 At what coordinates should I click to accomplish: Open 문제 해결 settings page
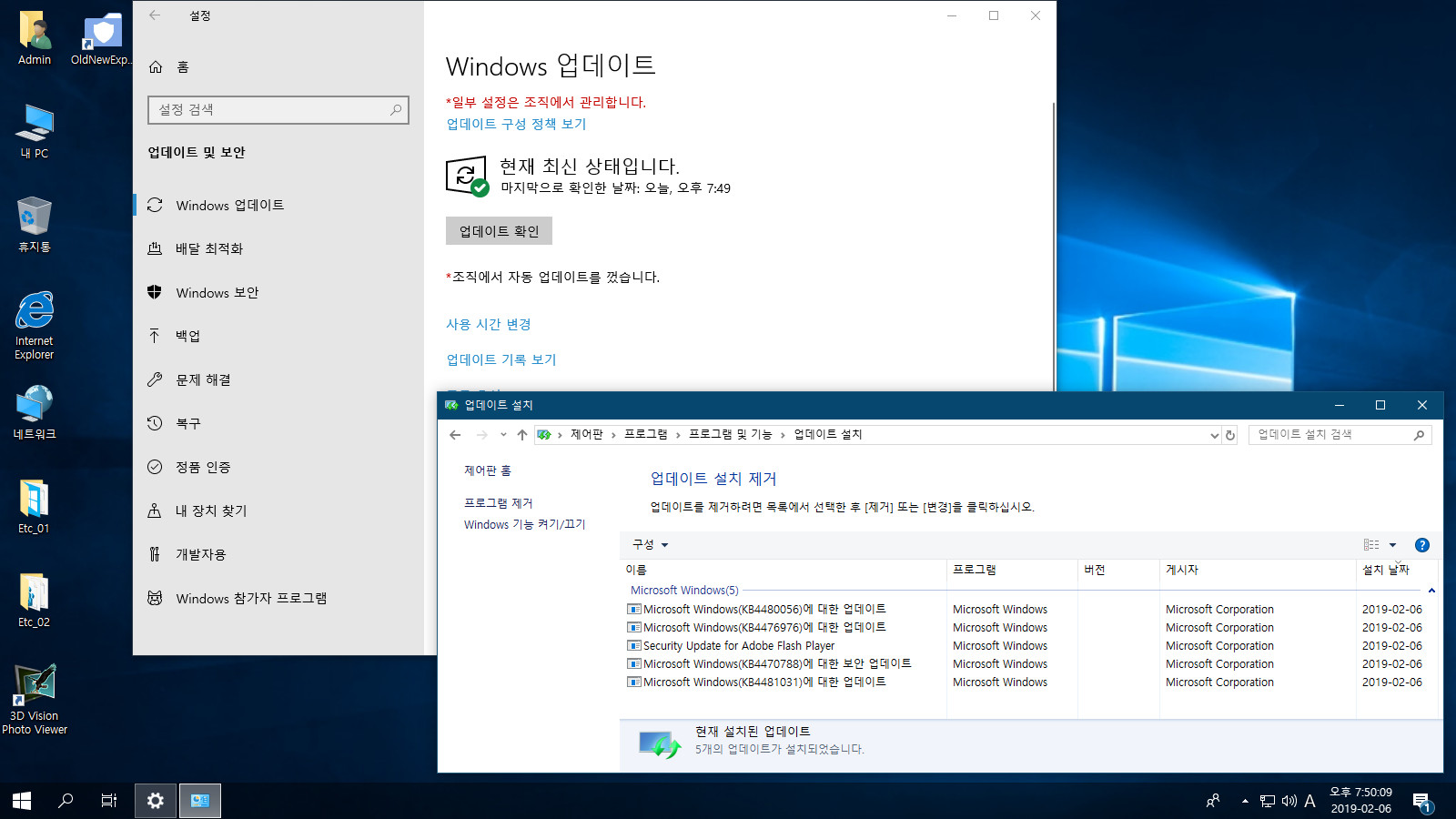278,379
